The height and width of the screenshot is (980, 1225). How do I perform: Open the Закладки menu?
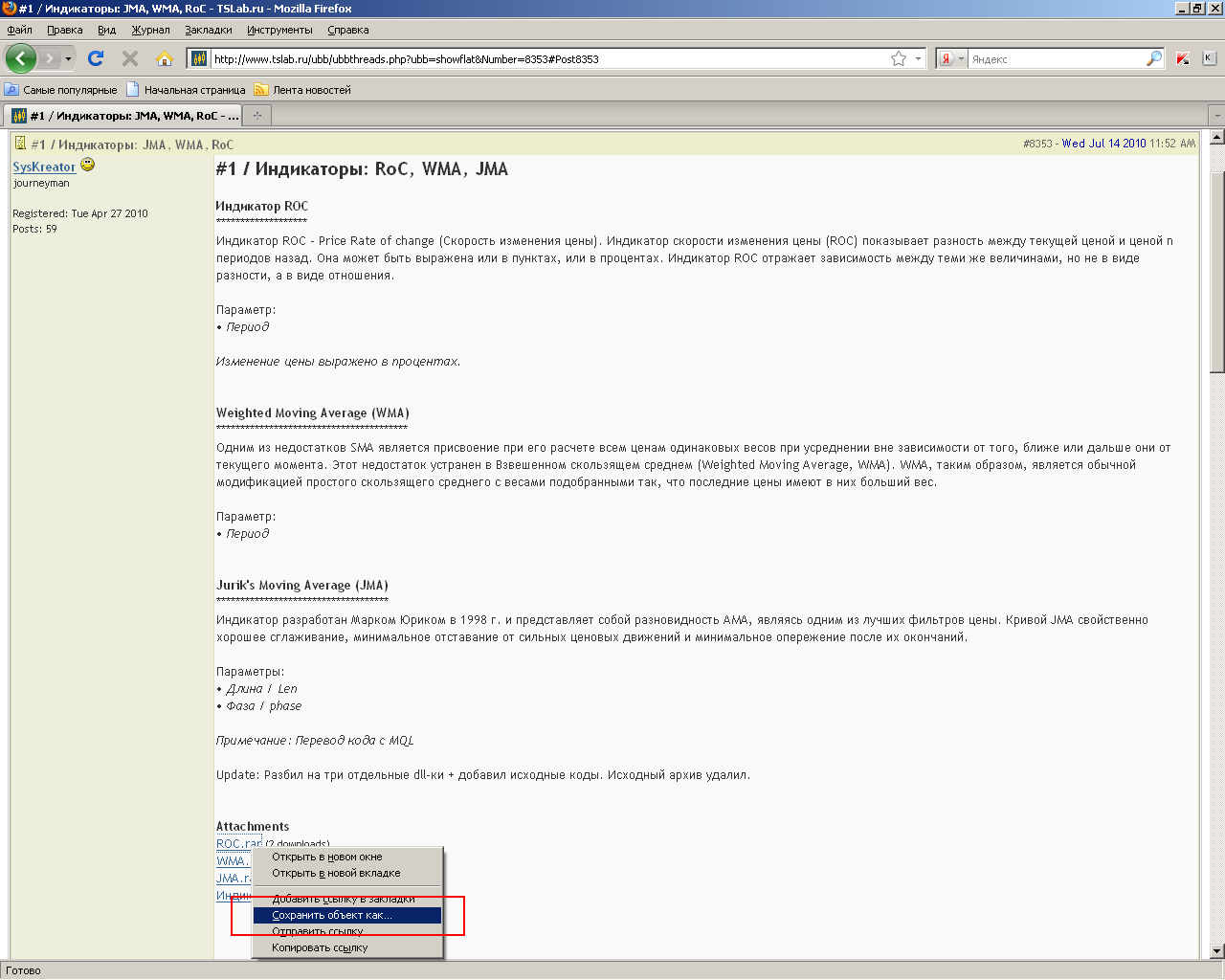pos(209,30)
